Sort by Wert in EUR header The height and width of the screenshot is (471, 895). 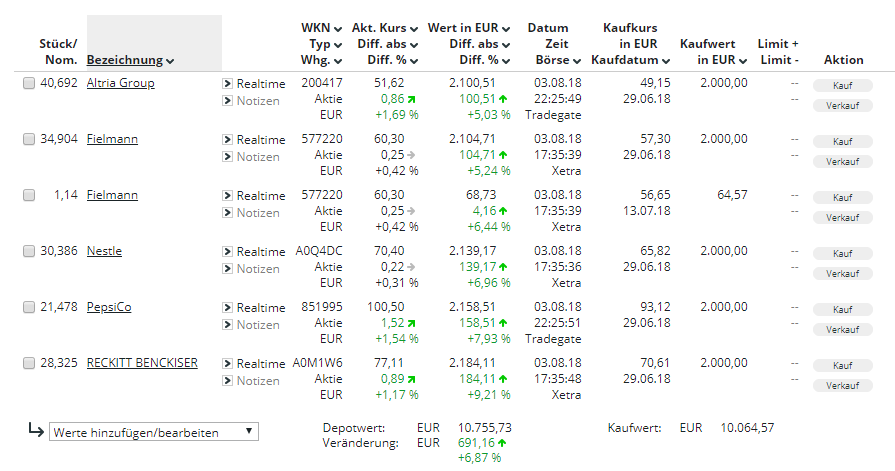coord(469,28)
